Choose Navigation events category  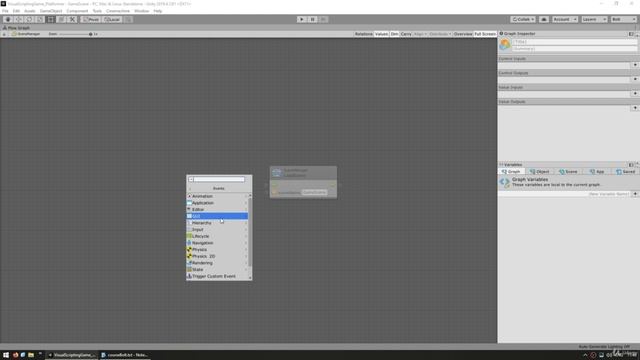(x=217, y=243)
